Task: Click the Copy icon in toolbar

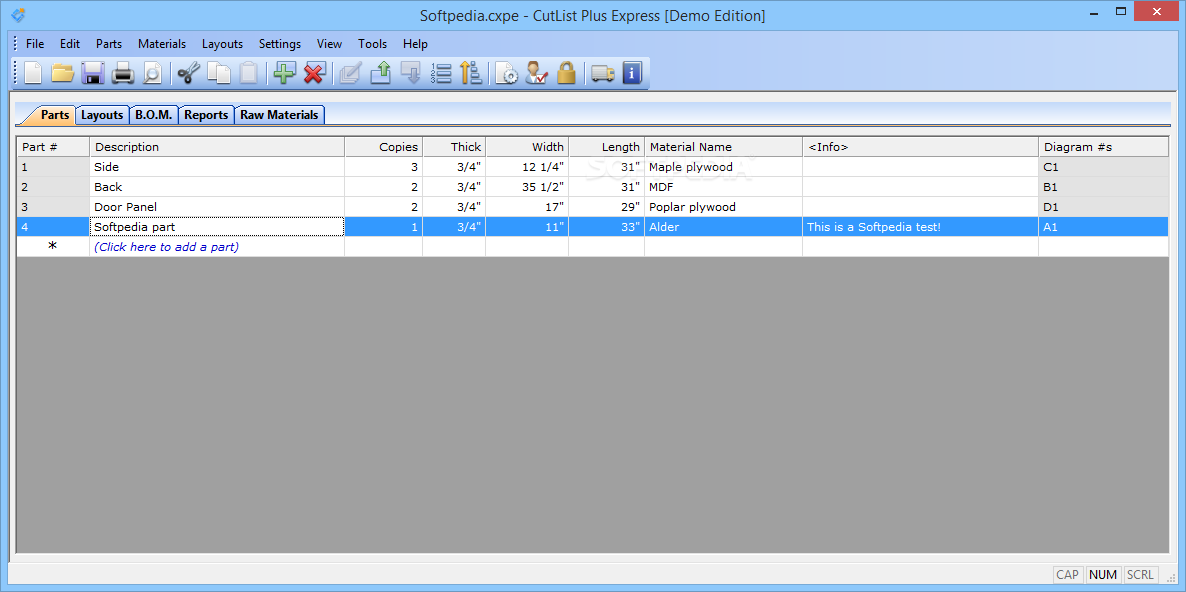Action: (219, 73)
